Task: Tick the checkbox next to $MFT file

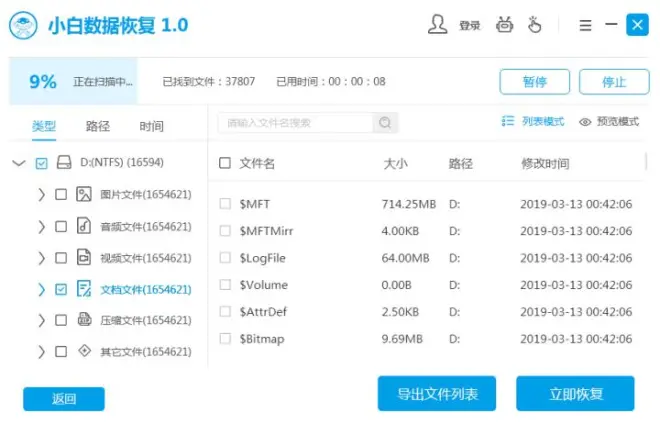Action: tap(225, 204)
